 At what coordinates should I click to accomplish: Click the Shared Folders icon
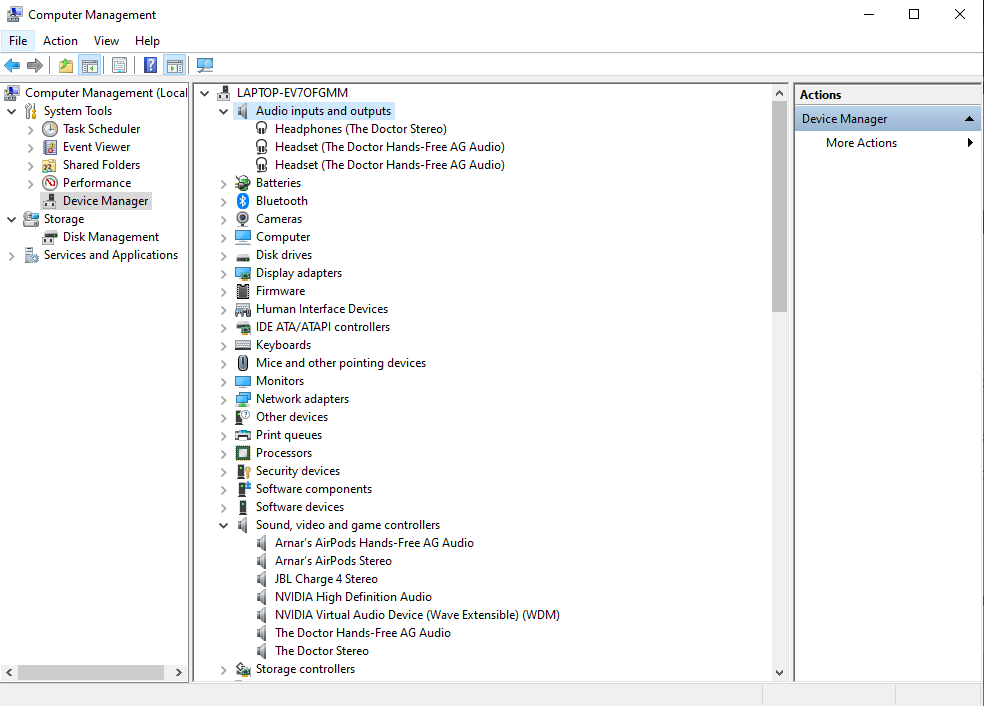click(x=50, y=165)
